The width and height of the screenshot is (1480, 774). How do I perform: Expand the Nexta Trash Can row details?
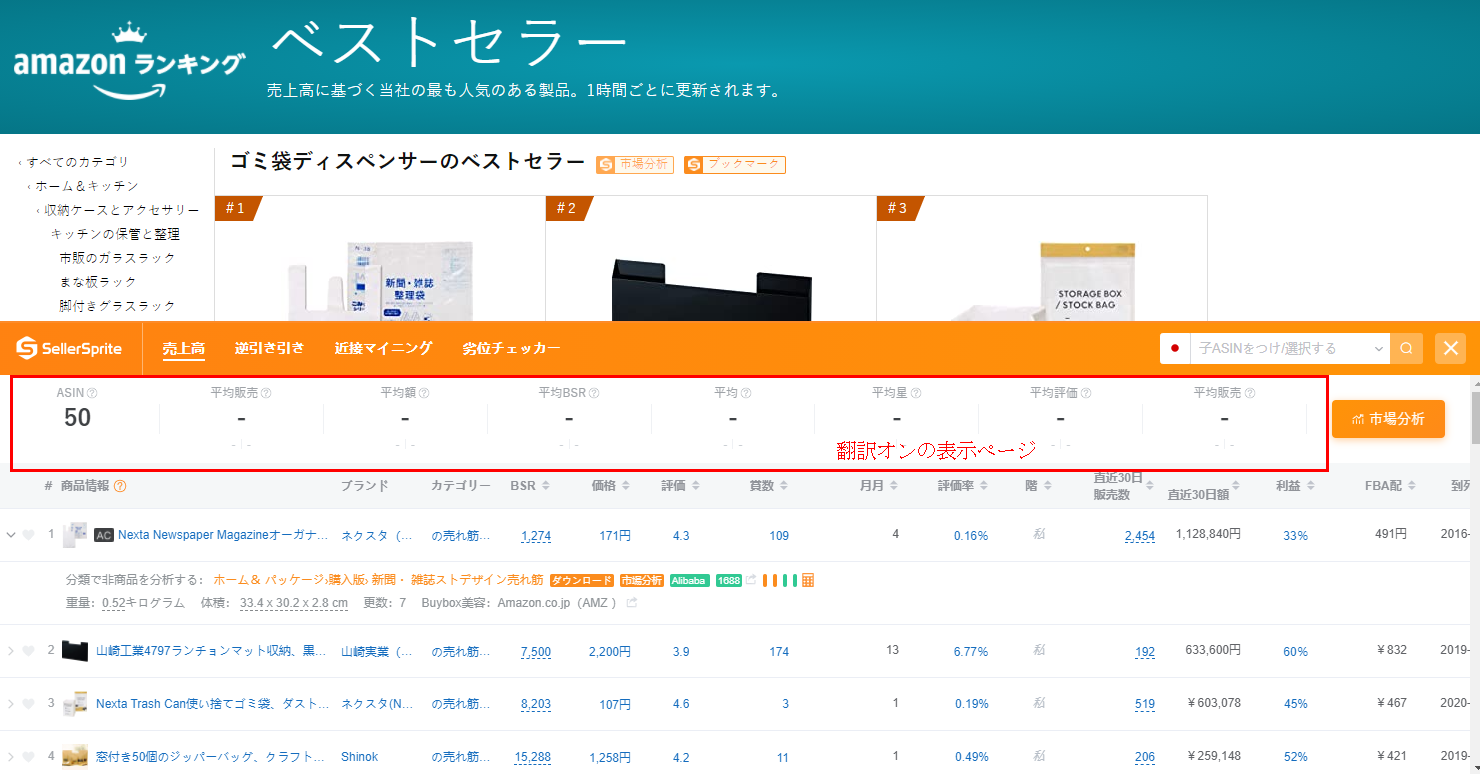(11, 704)
